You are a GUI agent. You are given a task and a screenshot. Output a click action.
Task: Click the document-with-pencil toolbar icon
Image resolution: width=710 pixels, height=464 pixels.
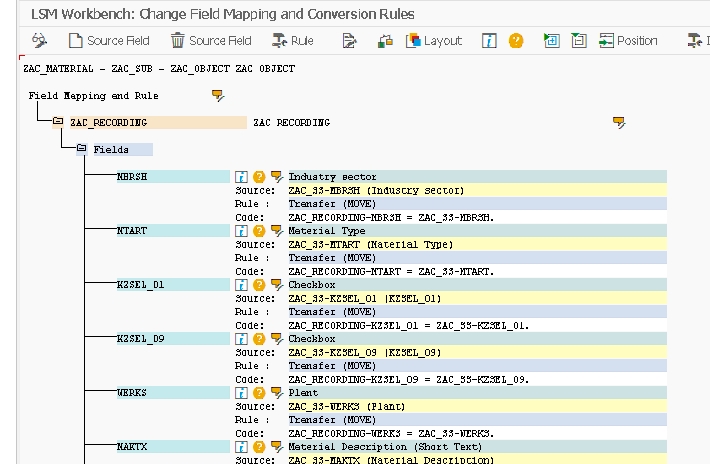(x=349, y=41)
